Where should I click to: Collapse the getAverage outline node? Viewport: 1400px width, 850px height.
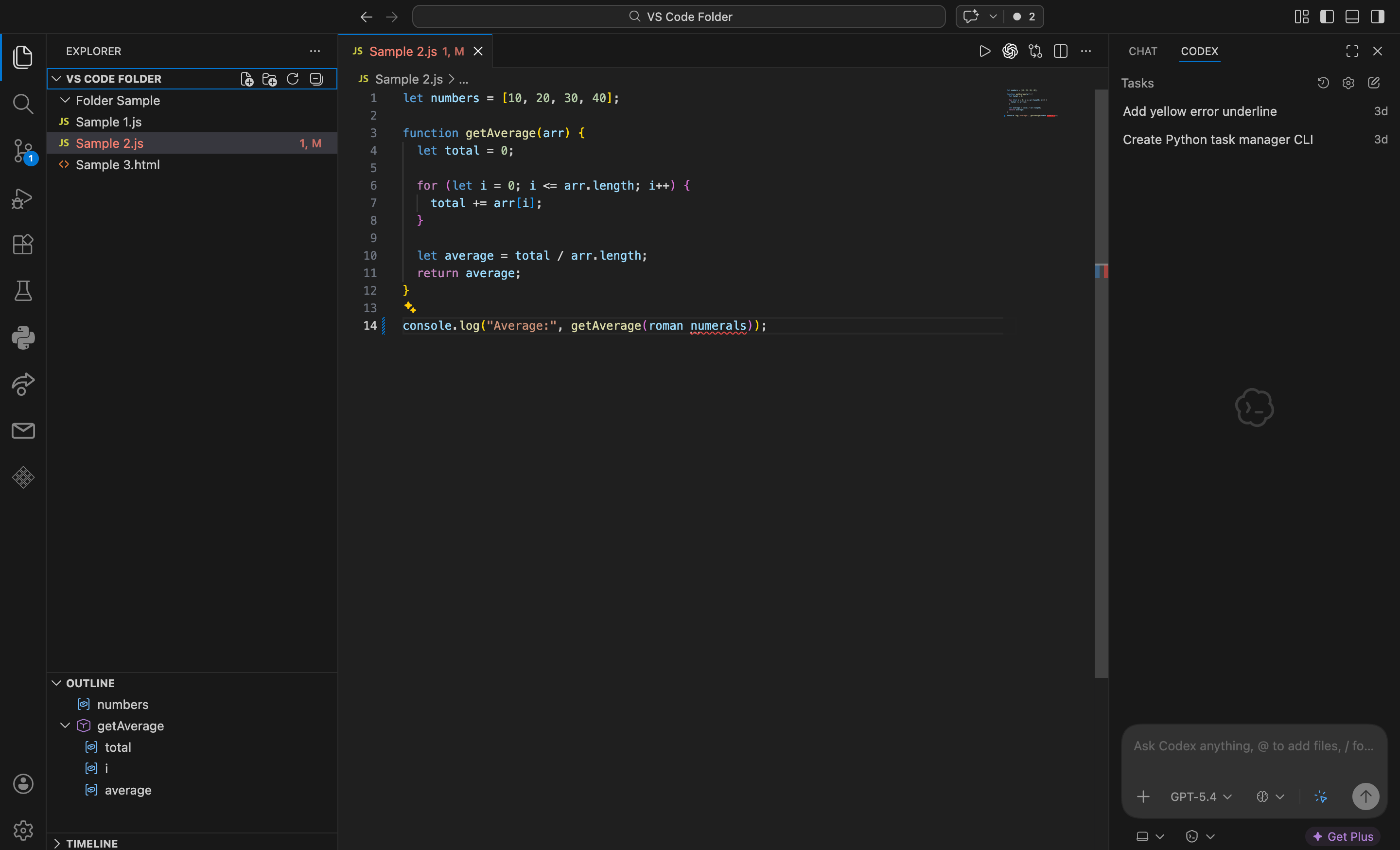click(x=65, y=726)
